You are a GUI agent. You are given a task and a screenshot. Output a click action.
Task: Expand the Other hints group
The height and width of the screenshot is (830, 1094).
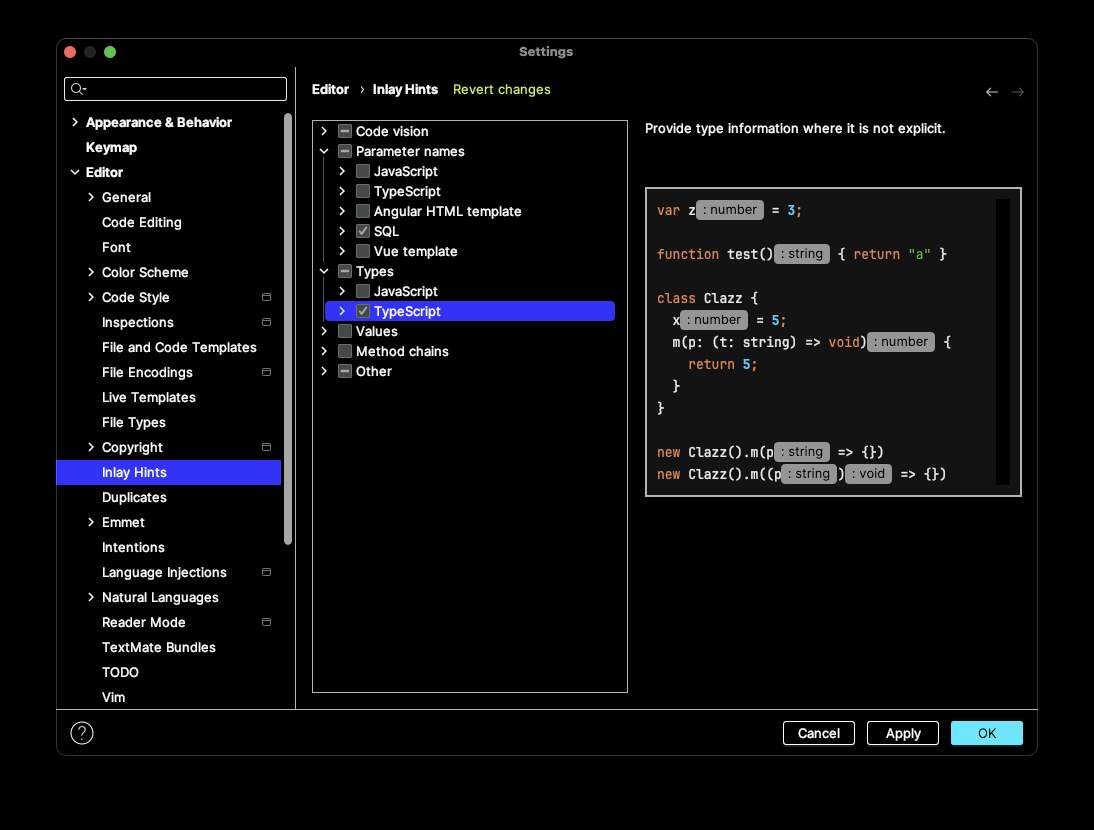tap(324, 371)
